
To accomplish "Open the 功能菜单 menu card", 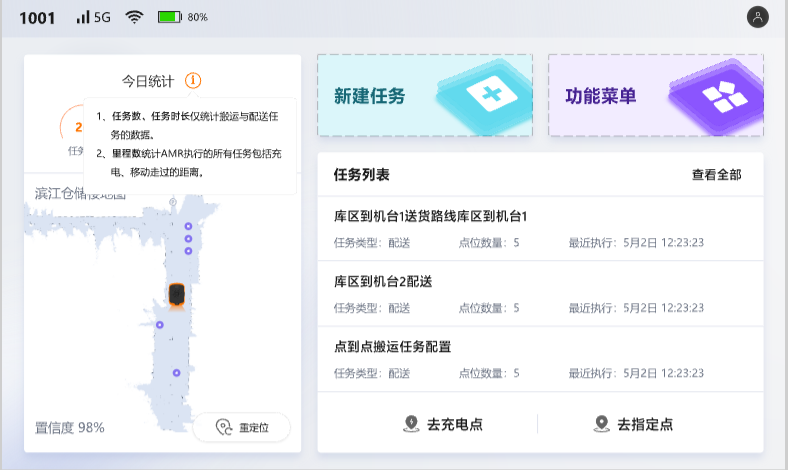I will [655, 96].
